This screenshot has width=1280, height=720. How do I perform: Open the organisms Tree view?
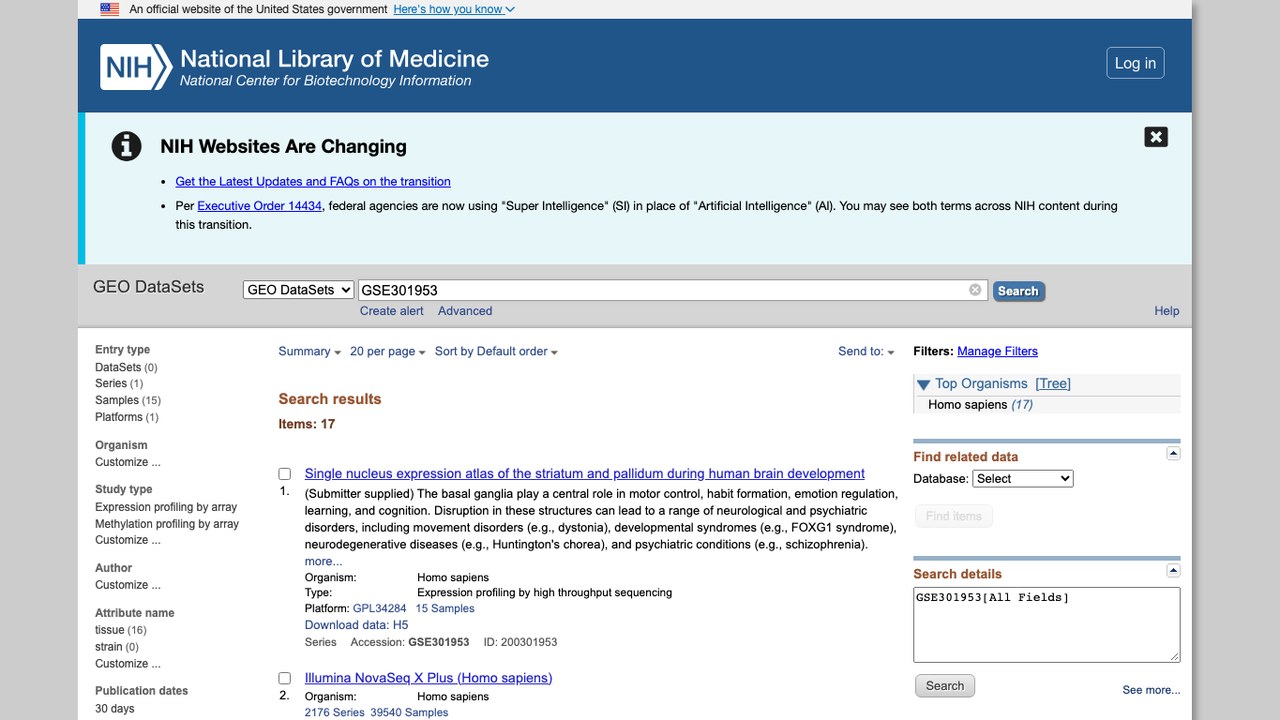1053,384
